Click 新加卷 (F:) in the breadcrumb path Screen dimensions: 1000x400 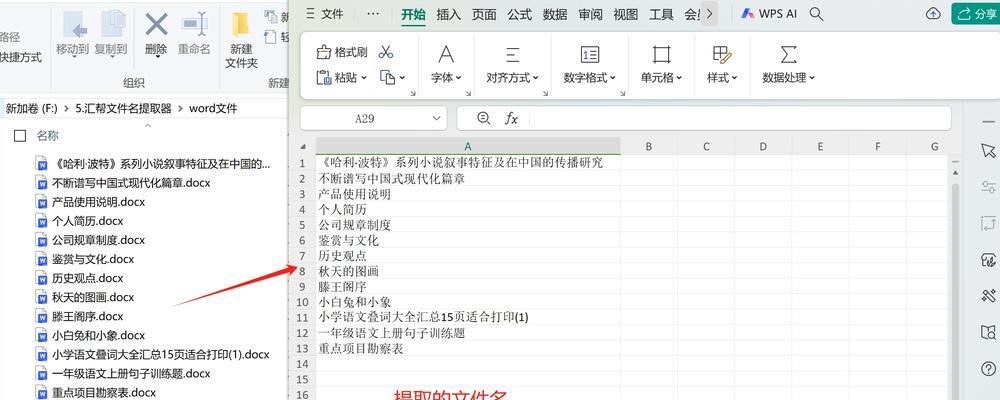point(32,108)
